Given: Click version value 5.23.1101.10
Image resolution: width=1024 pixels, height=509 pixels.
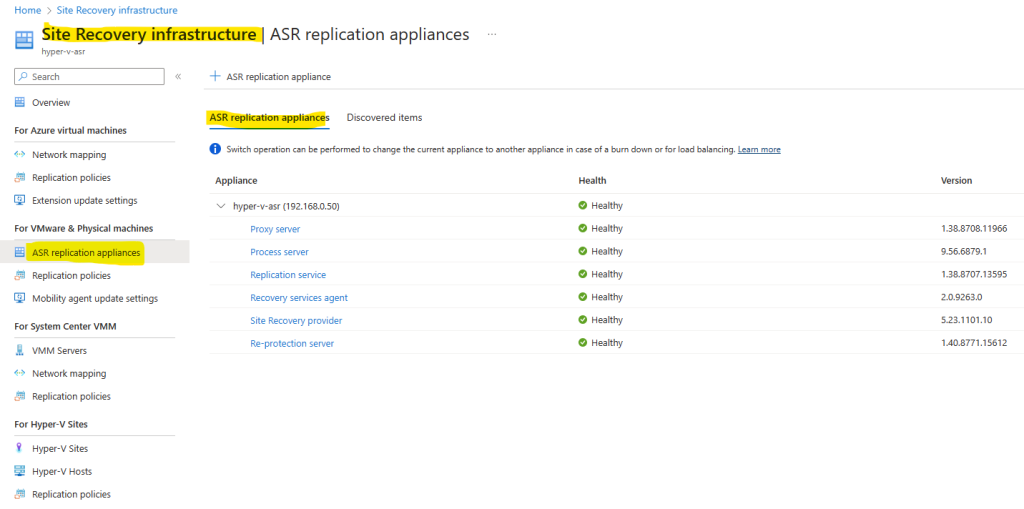Looking at the screenshot, I should tap(965, 320).
